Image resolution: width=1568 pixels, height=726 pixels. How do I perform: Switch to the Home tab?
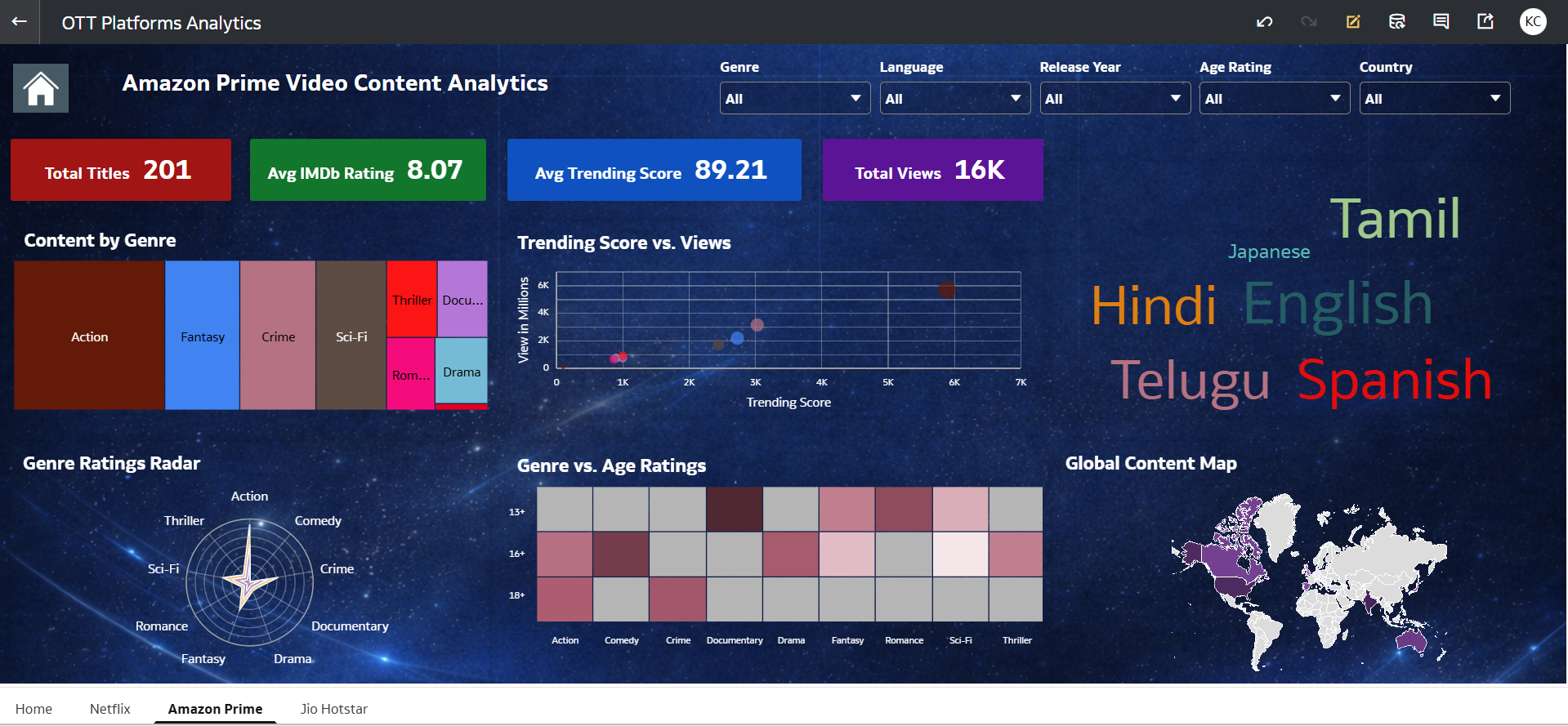tap(34, 709)
